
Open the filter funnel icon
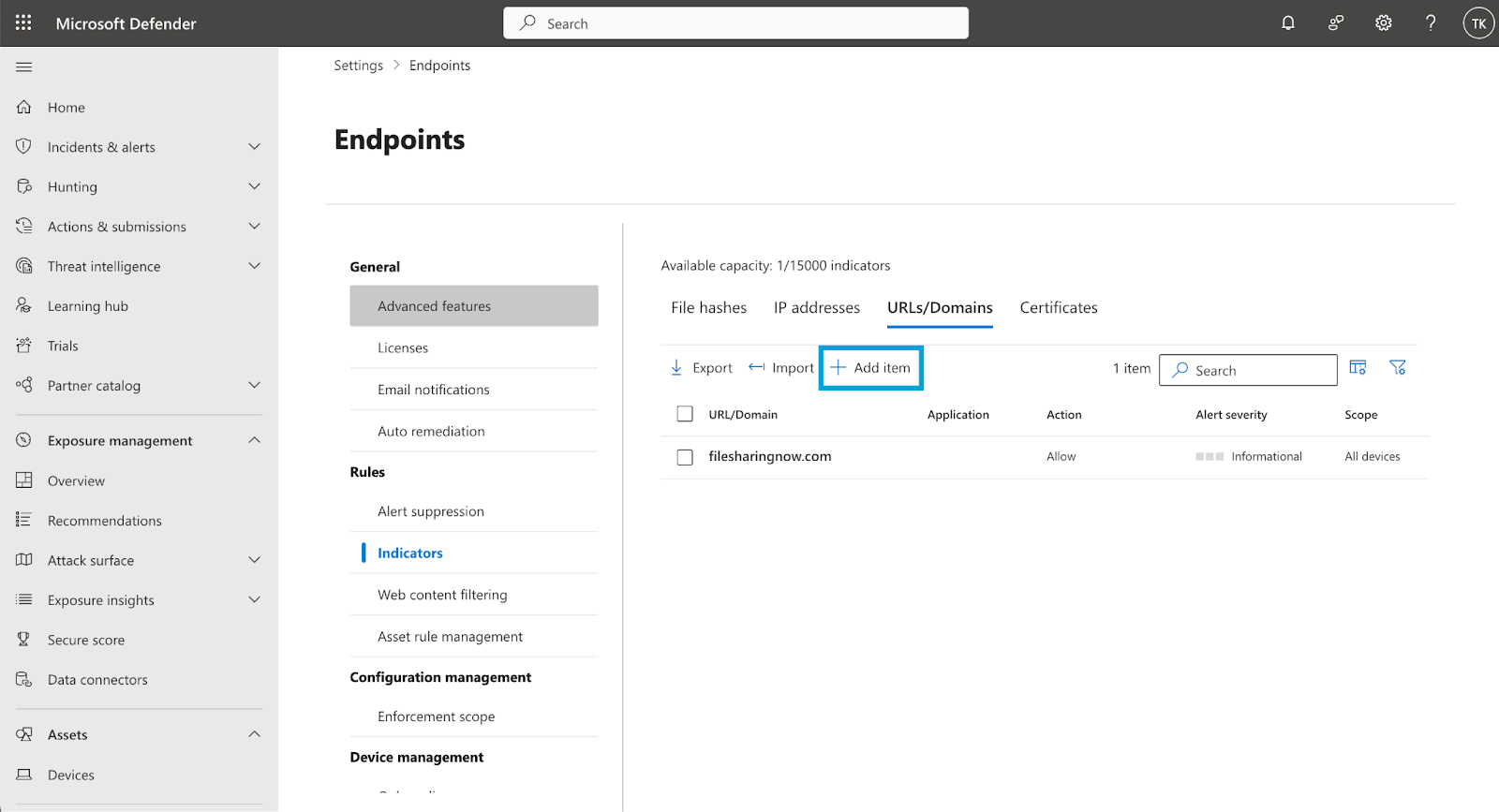[x=1398, y=367]
